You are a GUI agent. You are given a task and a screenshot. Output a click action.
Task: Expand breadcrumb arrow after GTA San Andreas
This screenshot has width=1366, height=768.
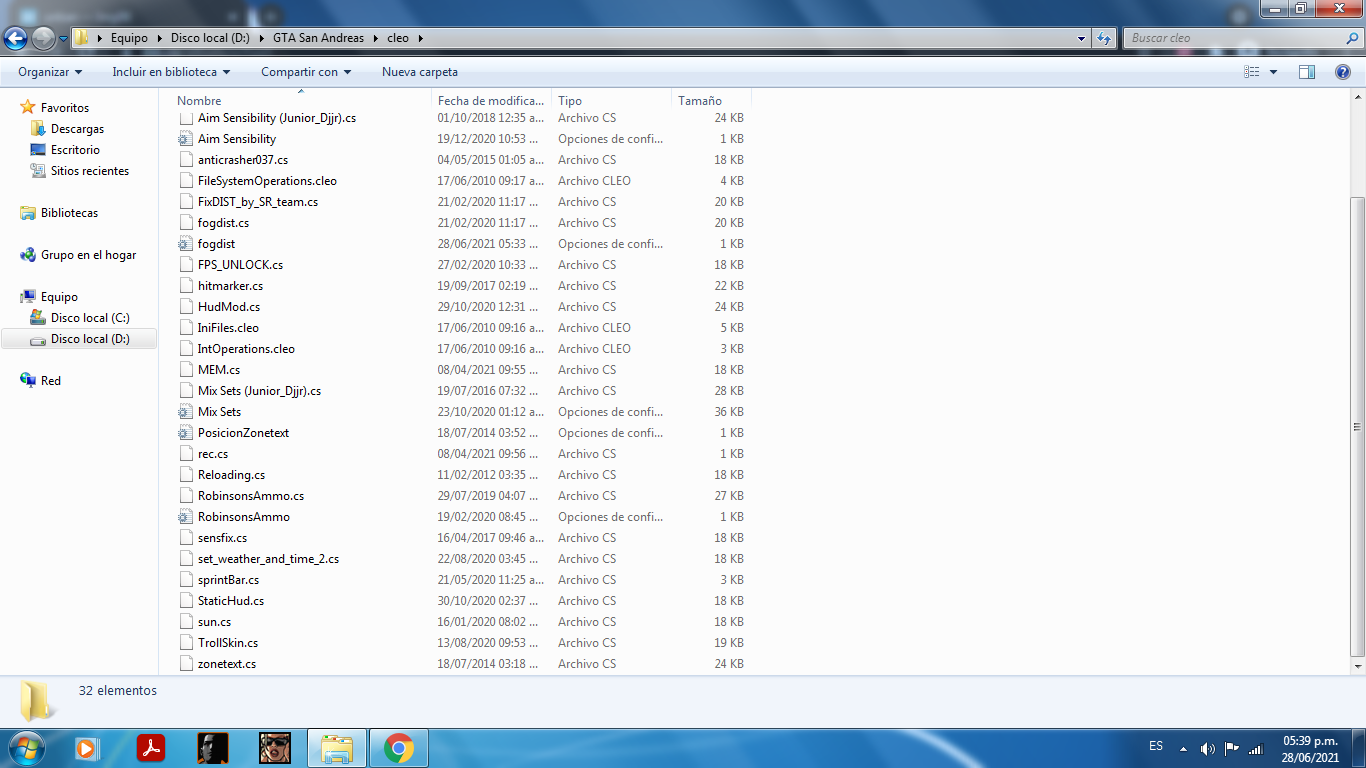[x=375, y=38]
